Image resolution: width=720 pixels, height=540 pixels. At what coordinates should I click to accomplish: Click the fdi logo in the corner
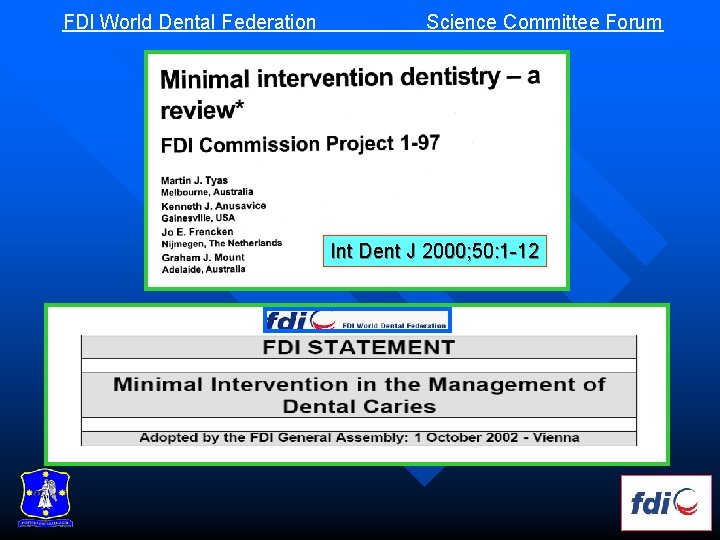(666, 502)
